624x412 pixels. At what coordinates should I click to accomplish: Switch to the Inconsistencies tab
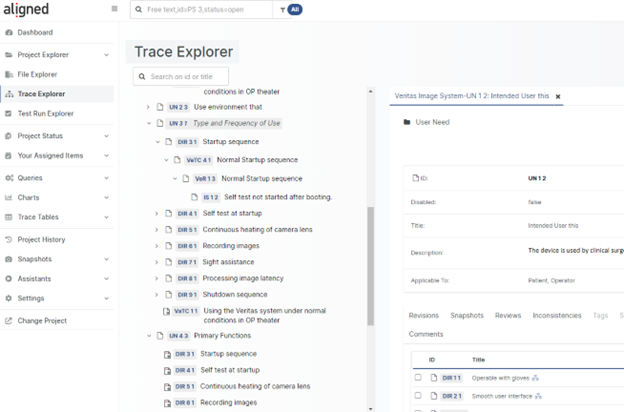click(x=556, y=315)
